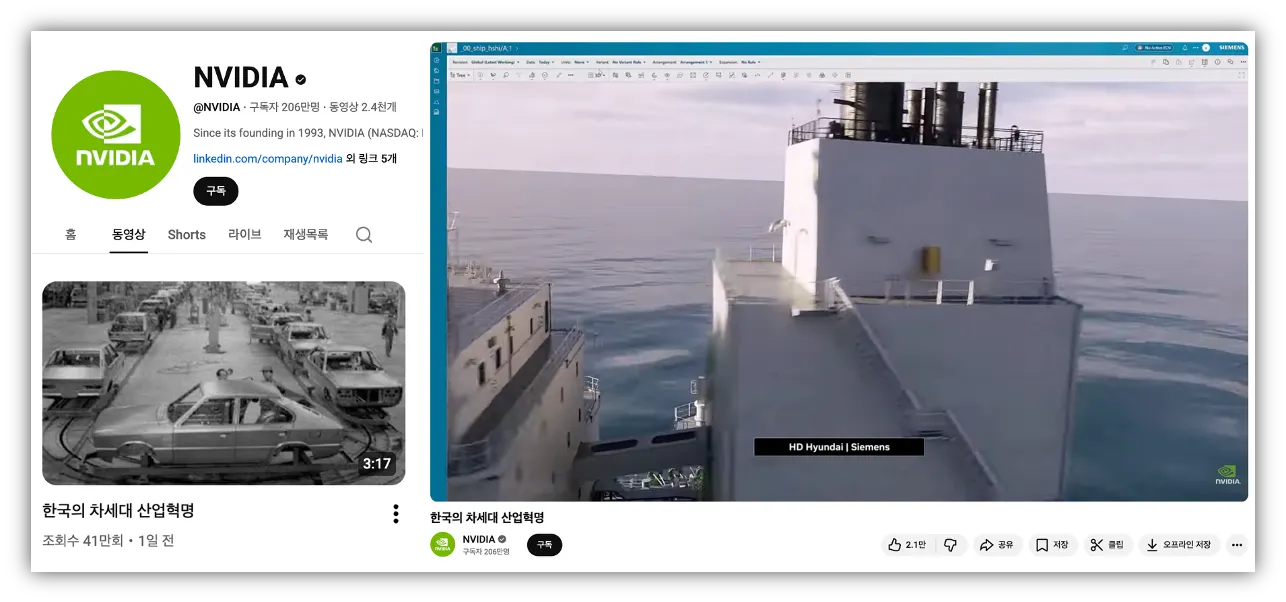Expand the channel description starting 'Since its founding'
This screenshot has width=1286, height=602.
click(308, 133)
